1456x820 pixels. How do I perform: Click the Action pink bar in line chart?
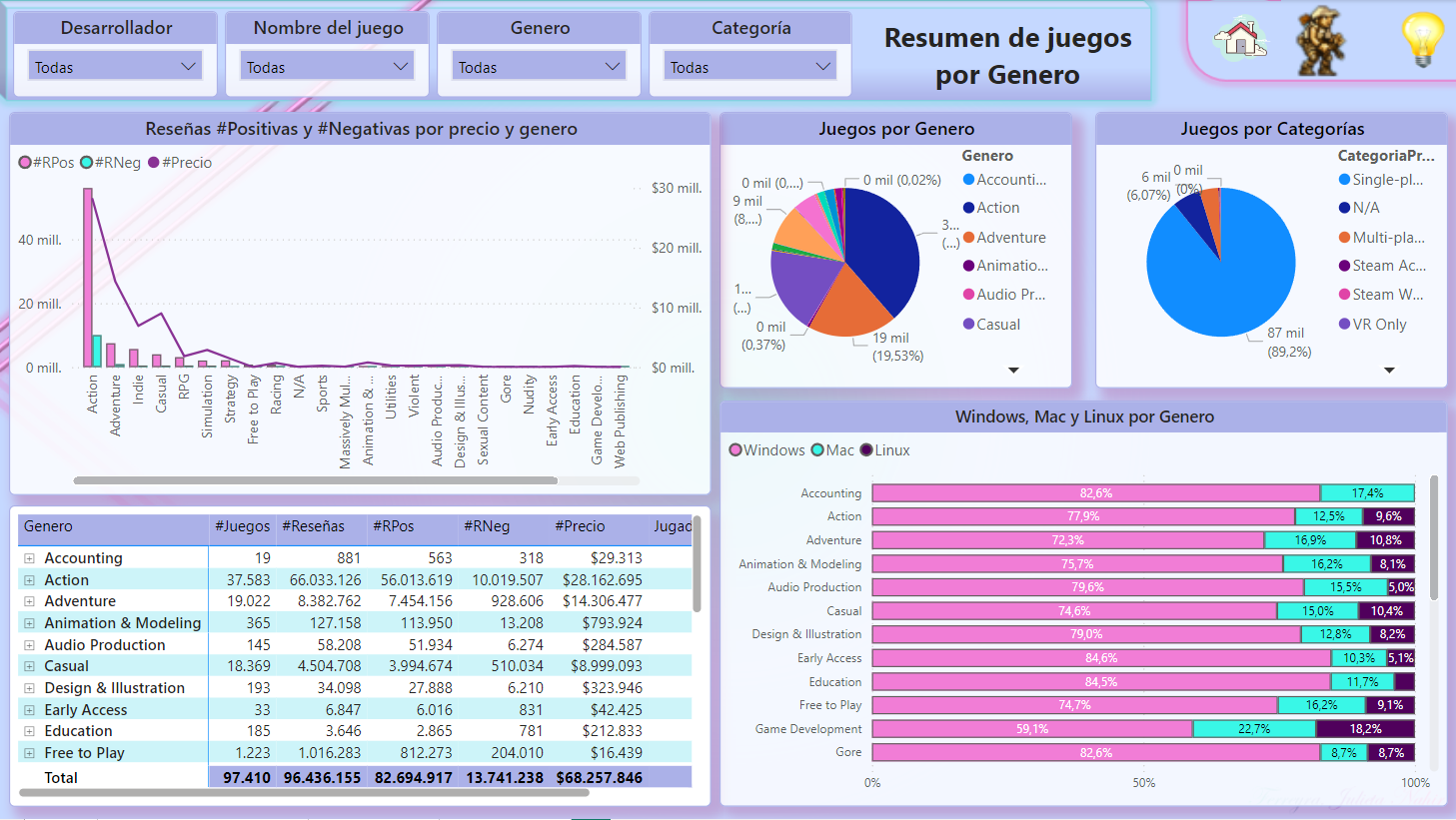[88, 278]
